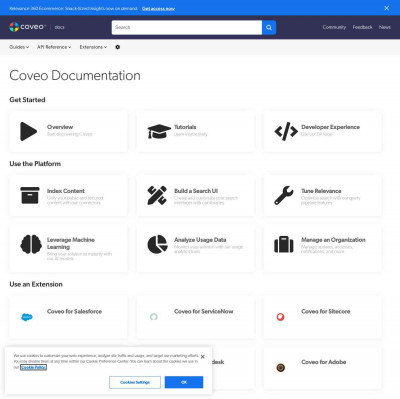The height and width of the screenshot is (399, 400).
Task: Click the Tutorials graduation cap icon
Action: tap(159, 131)
